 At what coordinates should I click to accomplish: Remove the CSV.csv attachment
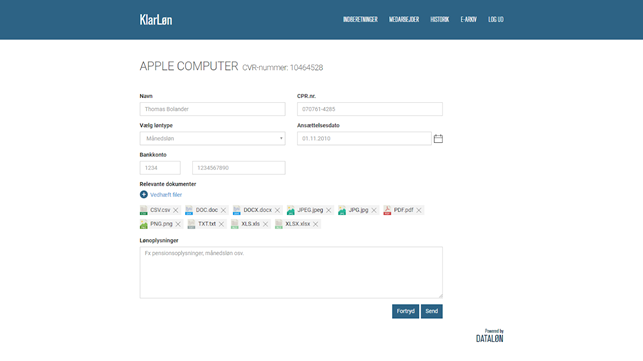(176, 210)
